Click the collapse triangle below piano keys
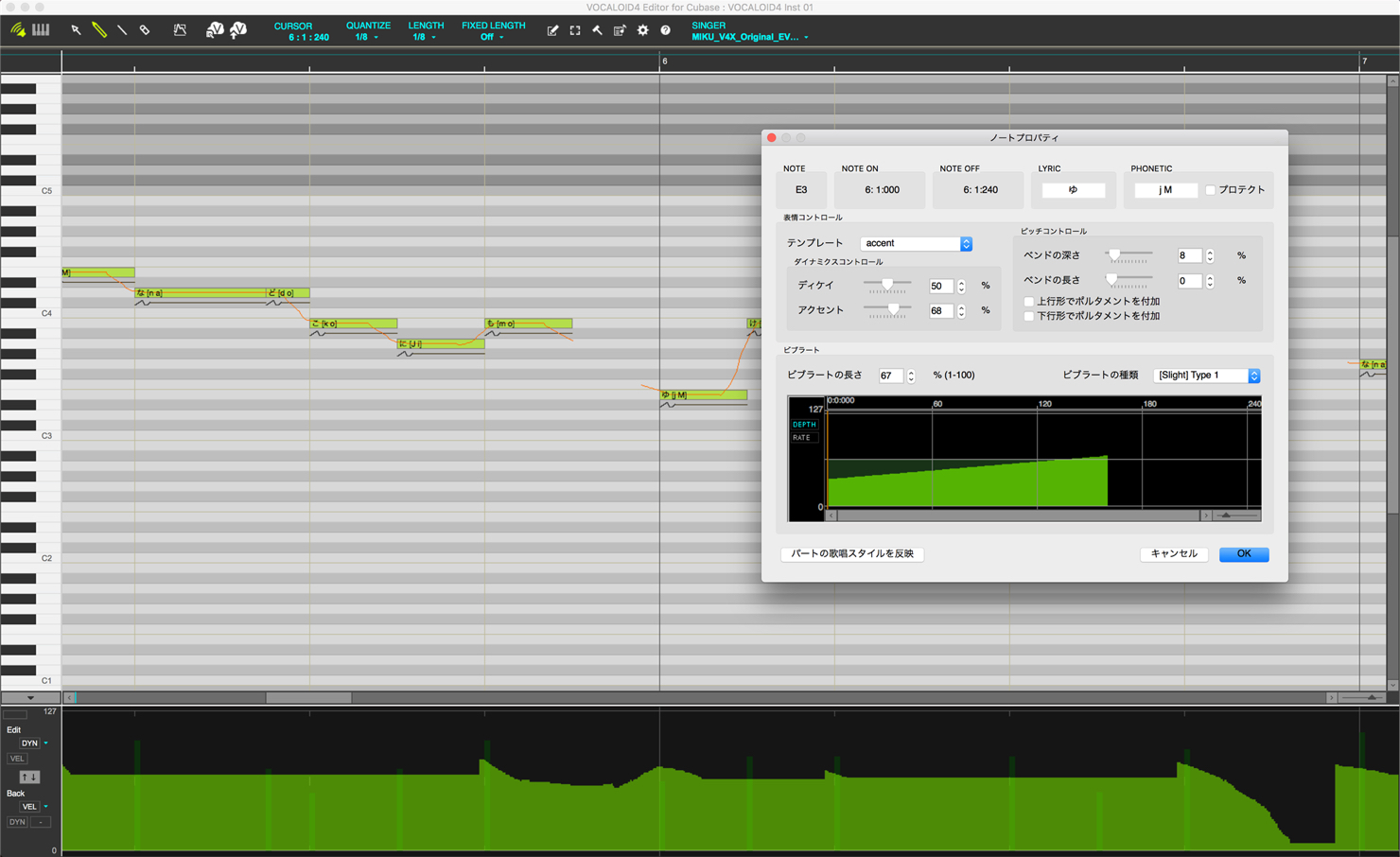Image resolution: width=1400 pixels, height=857 pixels. (30, 698)
